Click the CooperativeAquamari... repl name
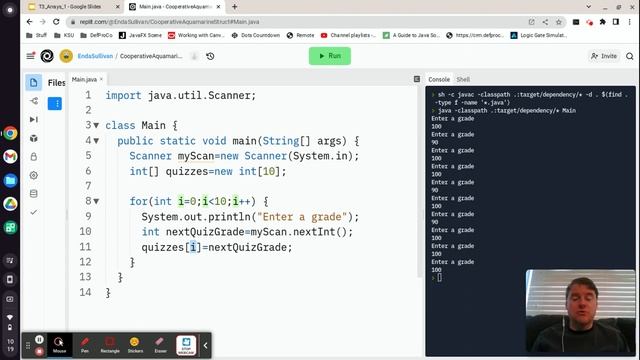The width and height of the screenshot is (640, 360). (151, 56)
